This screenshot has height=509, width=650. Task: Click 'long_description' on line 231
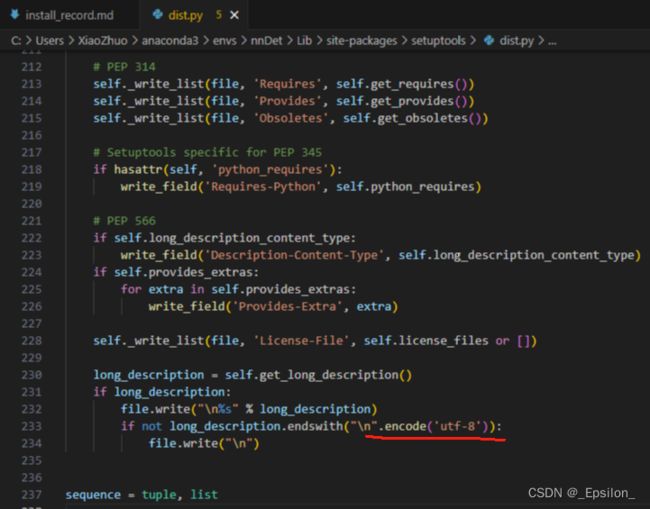click(x=170, y=392)
